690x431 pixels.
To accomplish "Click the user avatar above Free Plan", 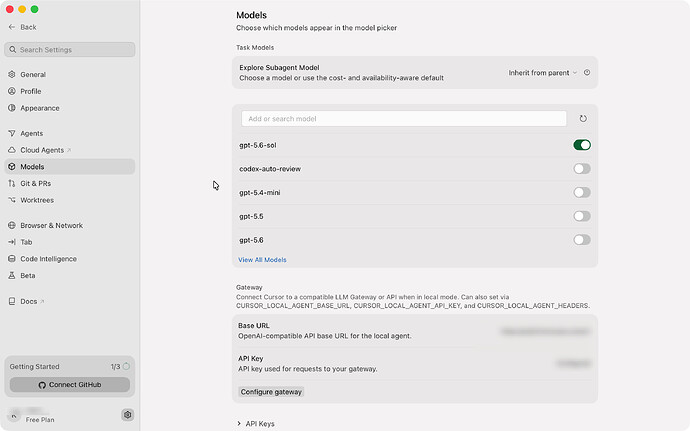I will 14,416.
